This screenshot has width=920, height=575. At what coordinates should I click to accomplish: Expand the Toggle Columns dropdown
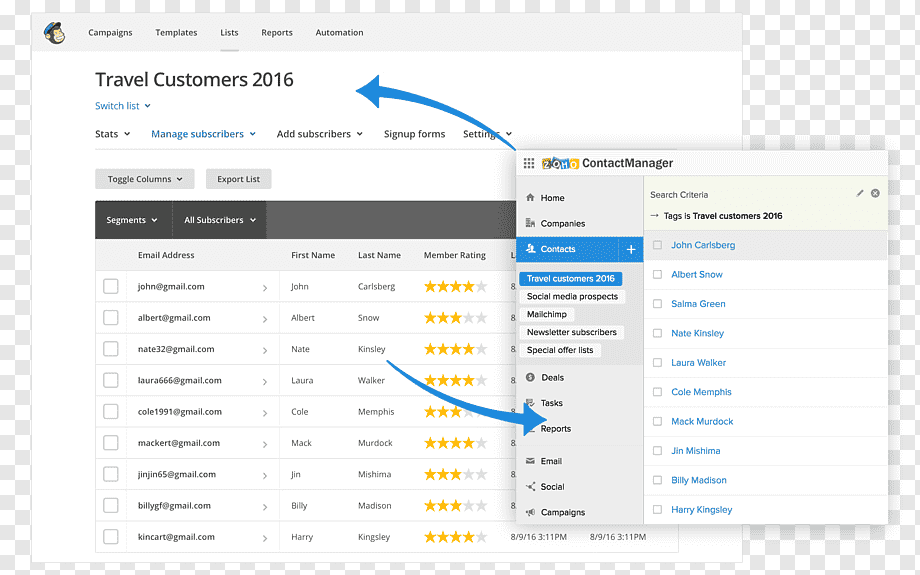click(x=145, y=179)
